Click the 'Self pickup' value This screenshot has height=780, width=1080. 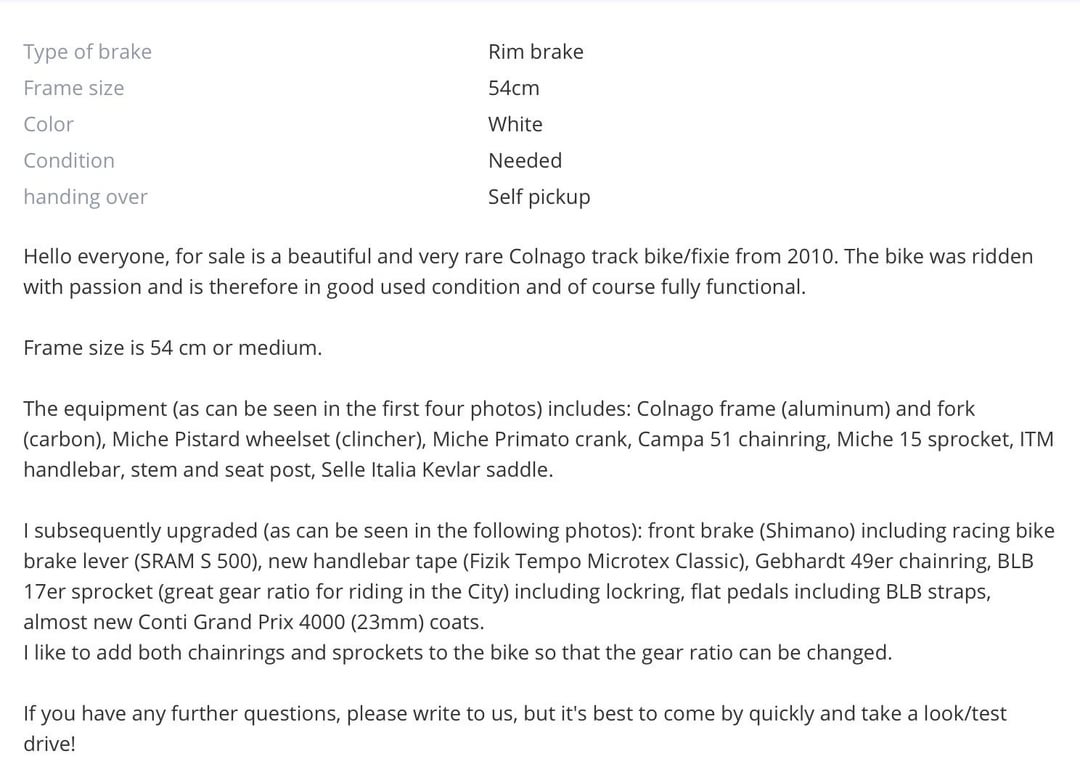(x=539, y=197)
